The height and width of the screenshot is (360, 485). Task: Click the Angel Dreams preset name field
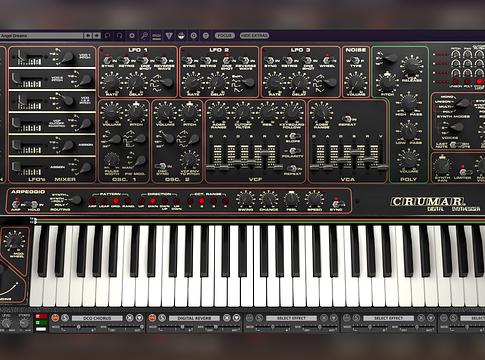41,36
